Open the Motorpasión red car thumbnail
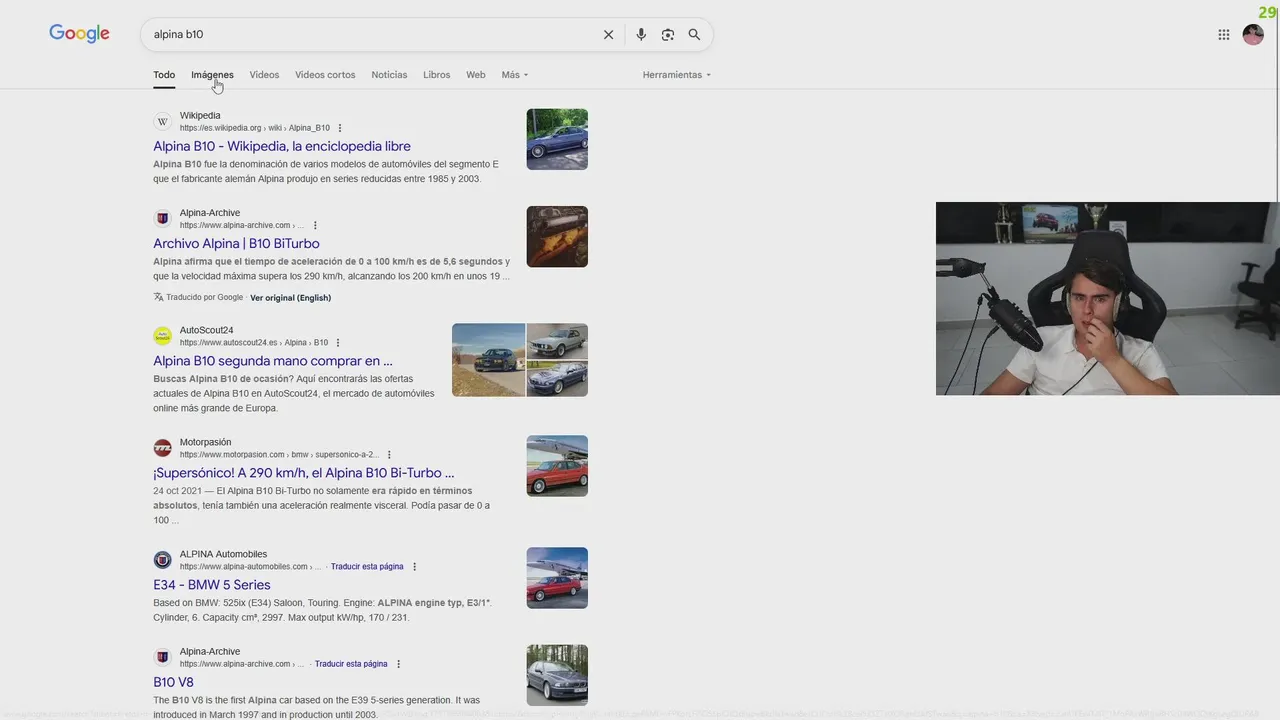The height and width of the screenshot is (720, 1280). 557,466
